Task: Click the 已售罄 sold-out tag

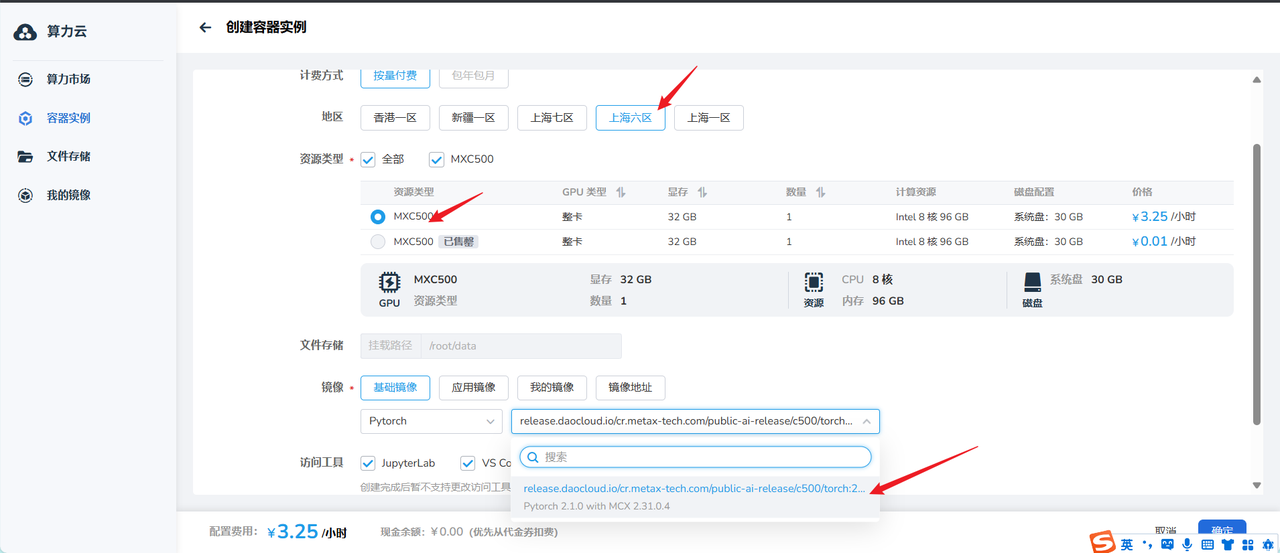Action: tap(460, 241)
